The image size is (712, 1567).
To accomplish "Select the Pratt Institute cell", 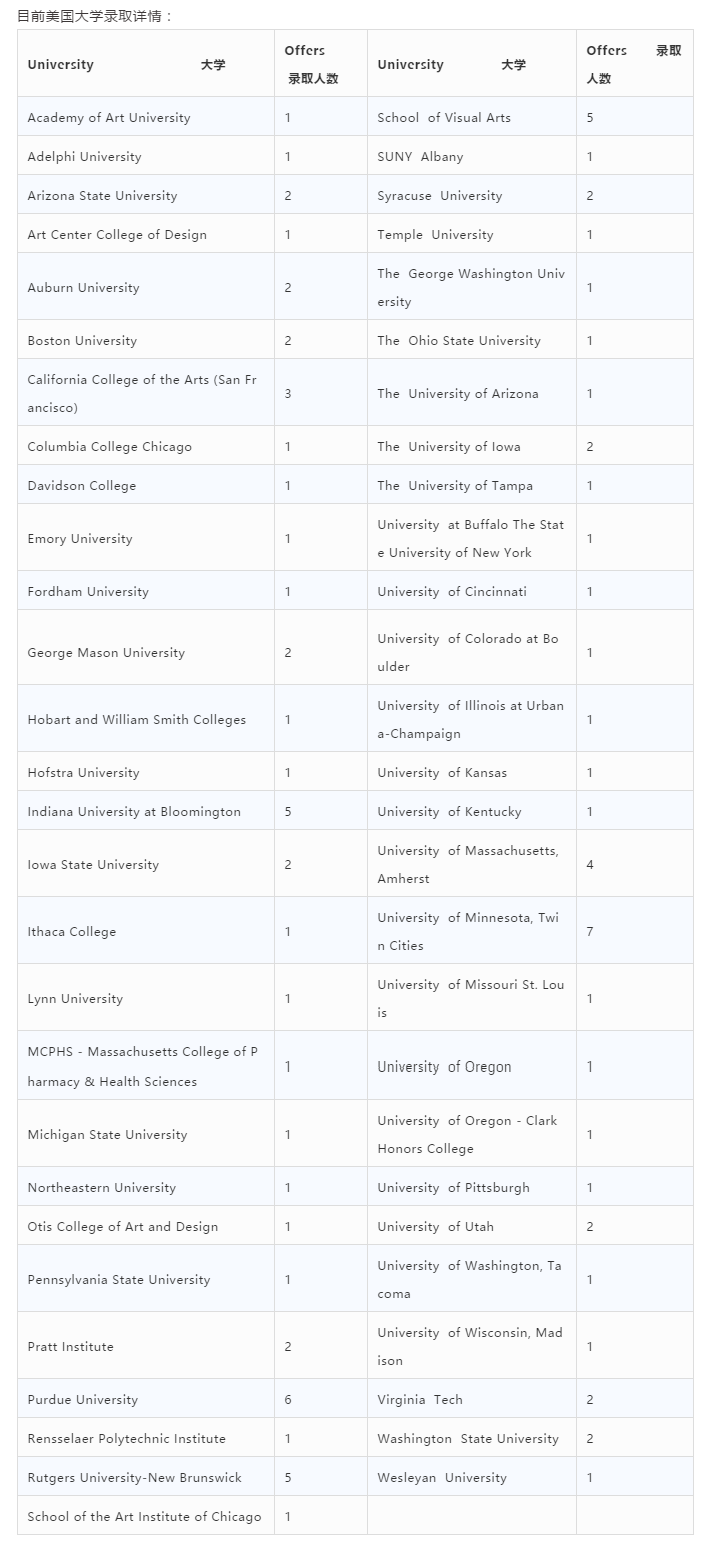I will tap(146, 1346).
